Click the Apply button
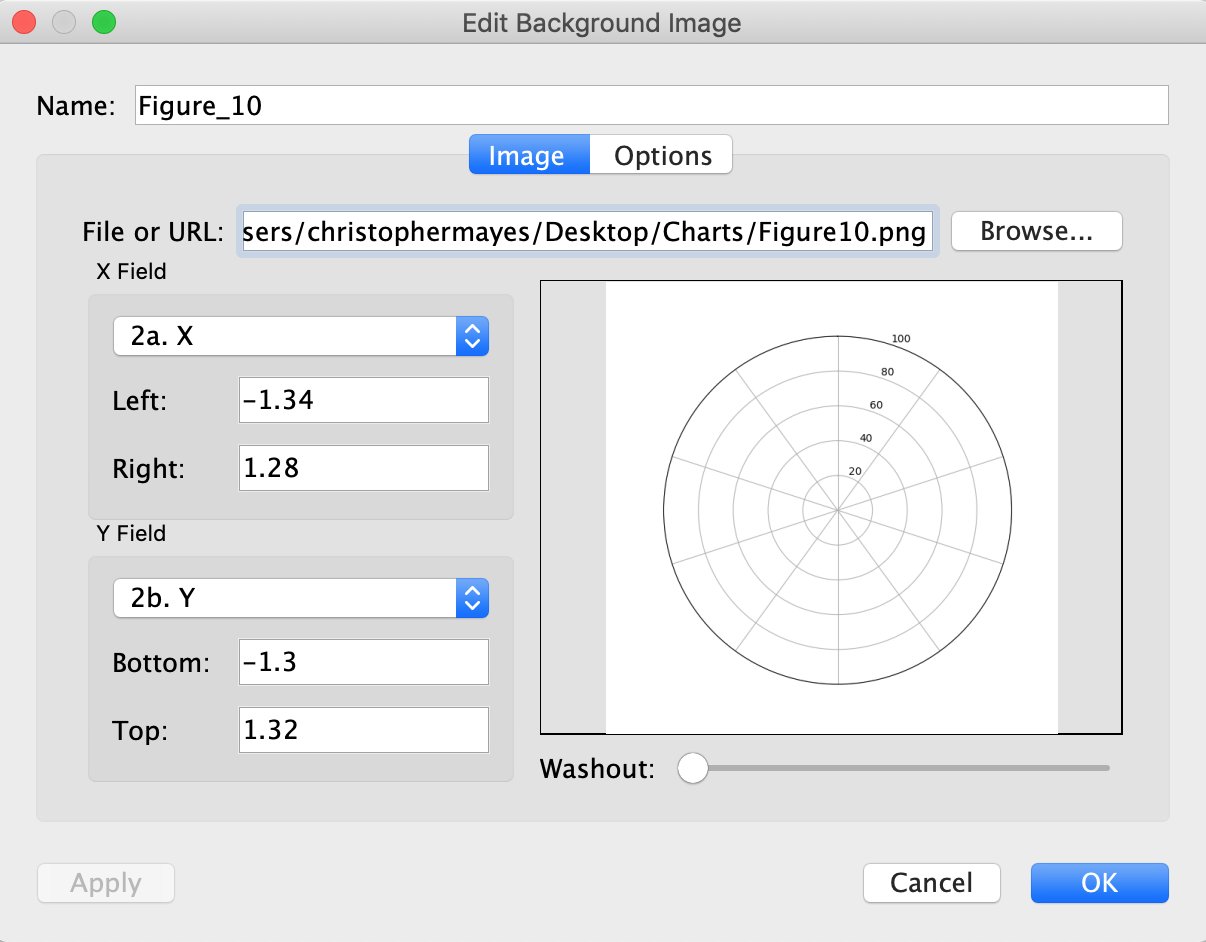 pyautogui.click(x=106, y=883)
